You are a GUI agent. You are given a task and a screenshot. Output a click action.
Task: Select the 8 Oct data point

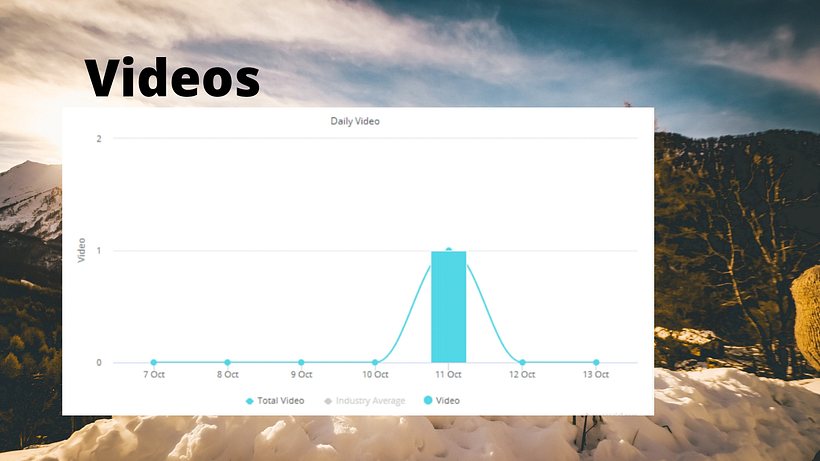227,362
